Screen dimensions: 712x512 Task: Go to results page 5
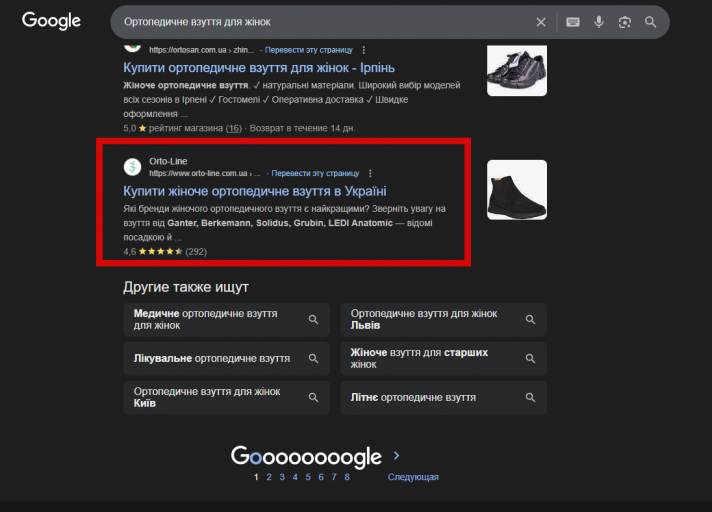click(x=308, y=477)
